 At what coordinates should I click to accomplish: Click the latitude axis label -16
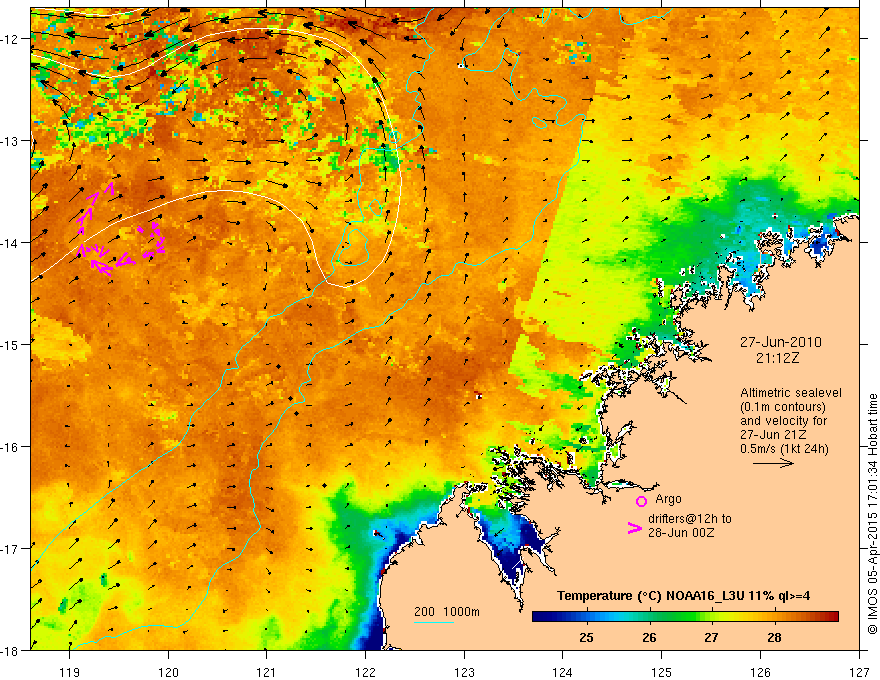11,447
